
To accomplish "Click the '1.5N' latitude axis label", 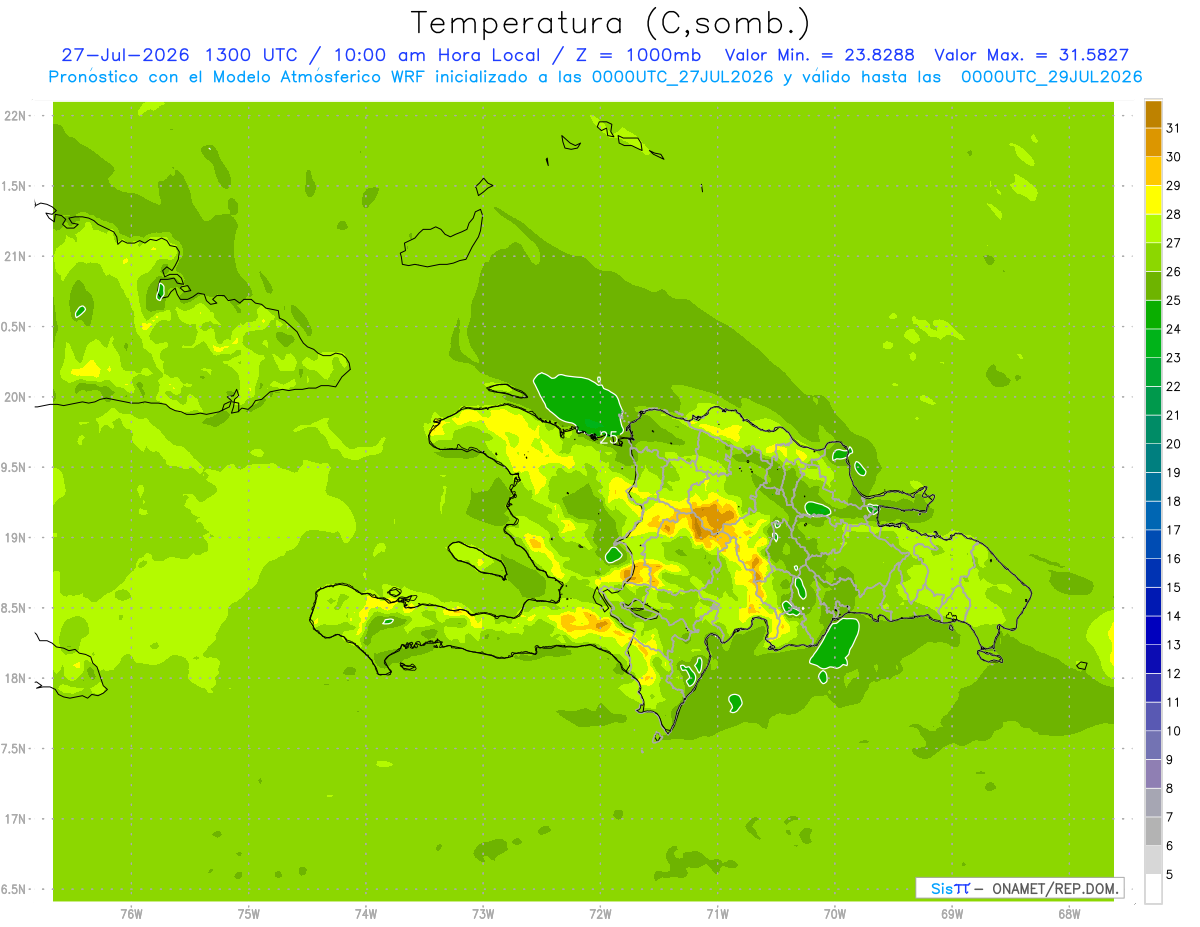I will (15, 186).
